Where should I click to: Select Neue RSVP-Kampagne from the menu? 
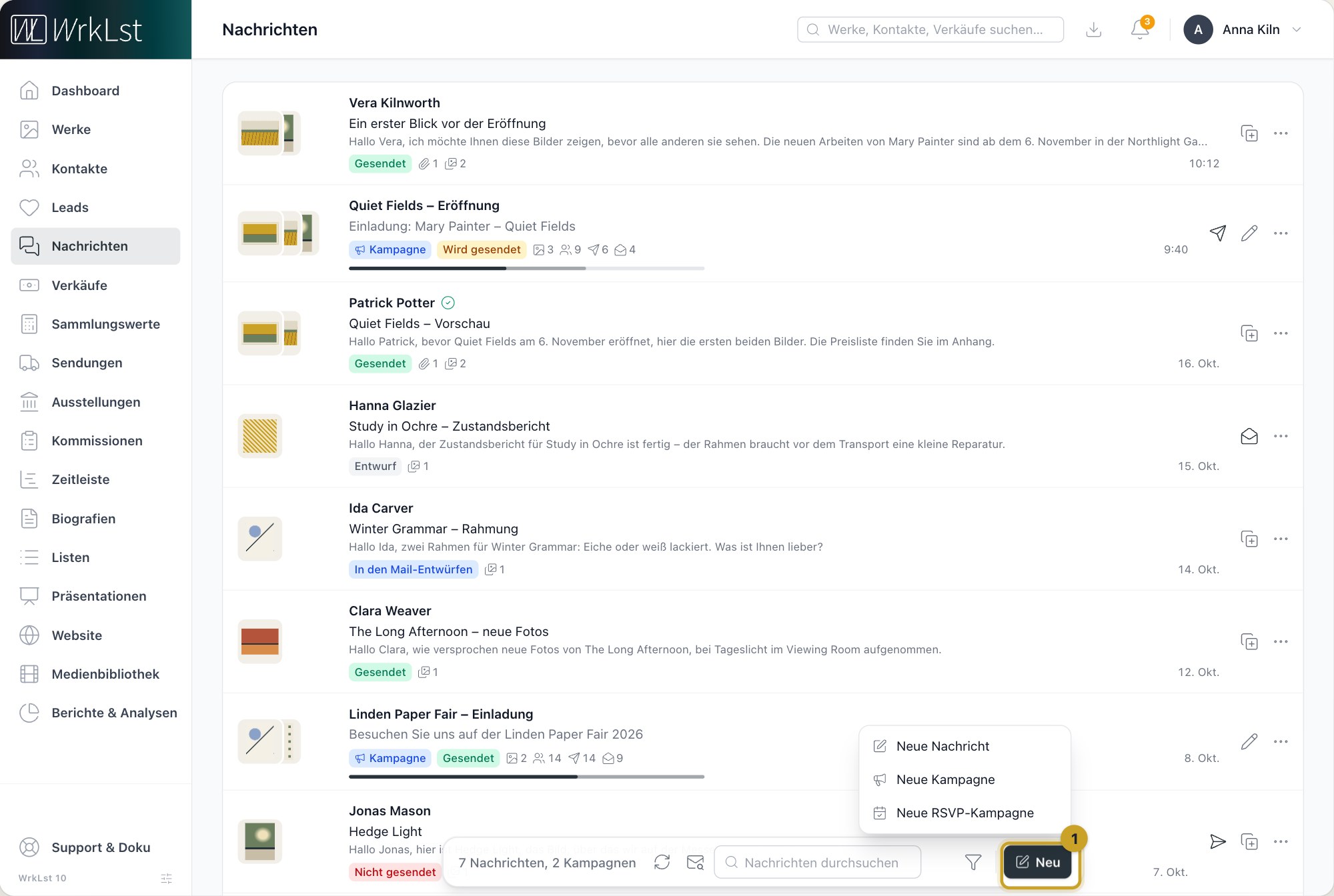point(964,813)
